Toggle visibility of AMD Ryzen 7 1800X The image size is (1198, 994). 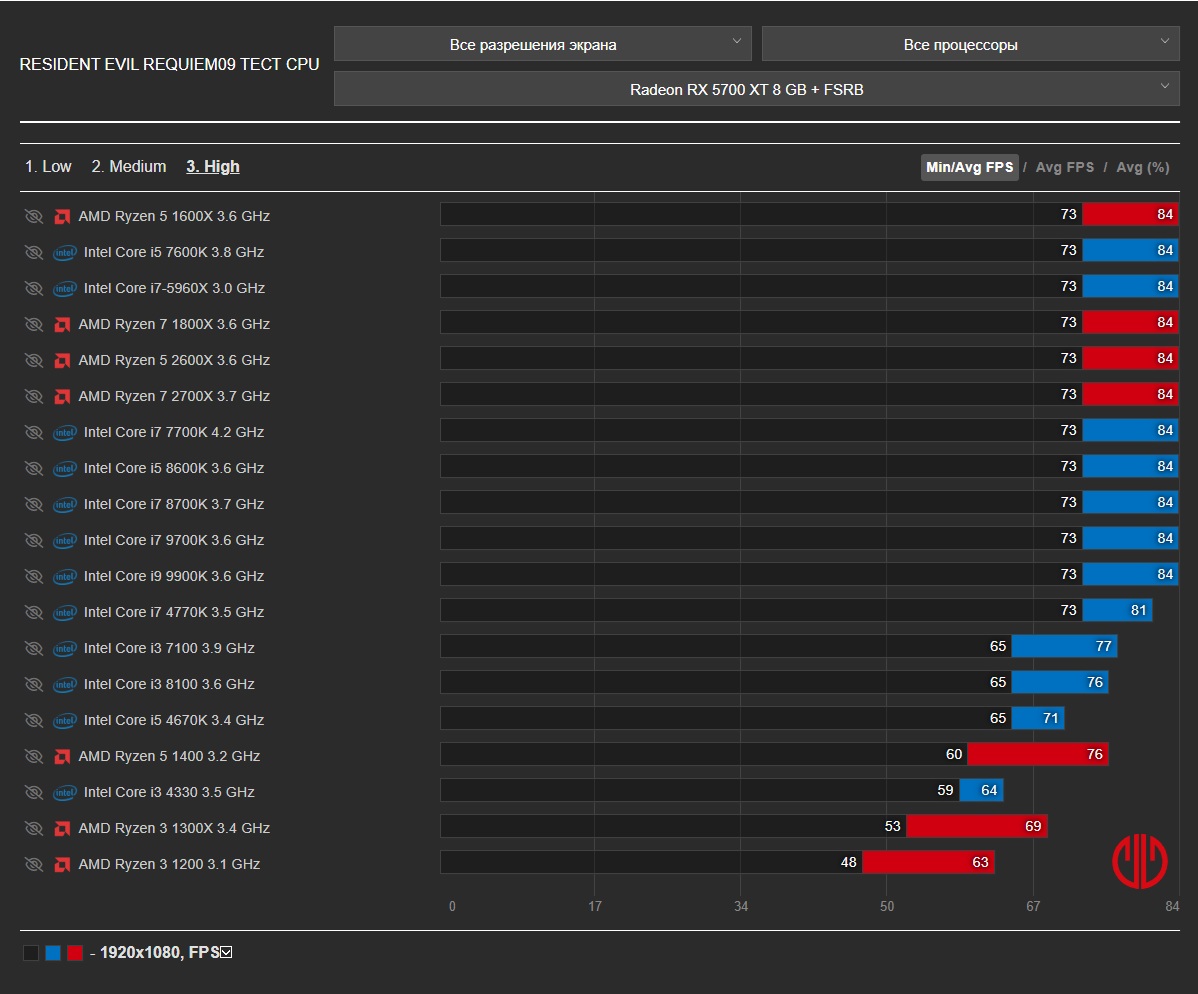click(34, 324)
